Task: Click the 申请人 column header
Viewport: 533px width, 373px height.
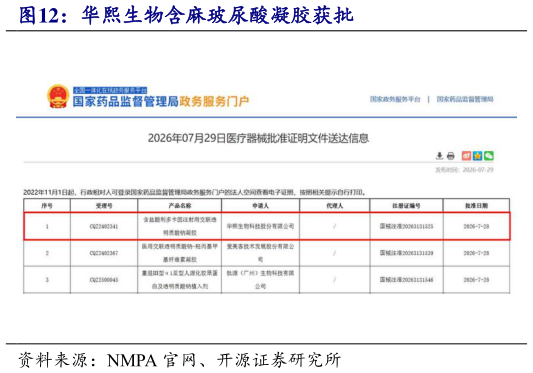Action: [260, 206]
